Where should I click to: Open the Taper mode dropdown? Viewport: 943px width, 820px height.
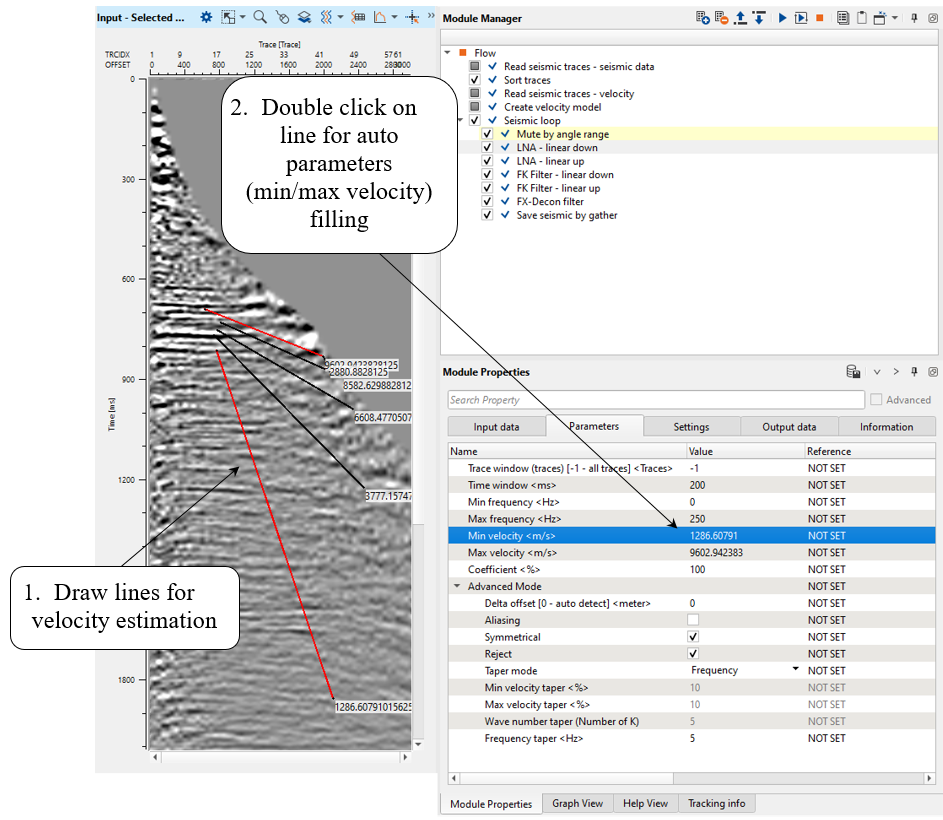796,670
